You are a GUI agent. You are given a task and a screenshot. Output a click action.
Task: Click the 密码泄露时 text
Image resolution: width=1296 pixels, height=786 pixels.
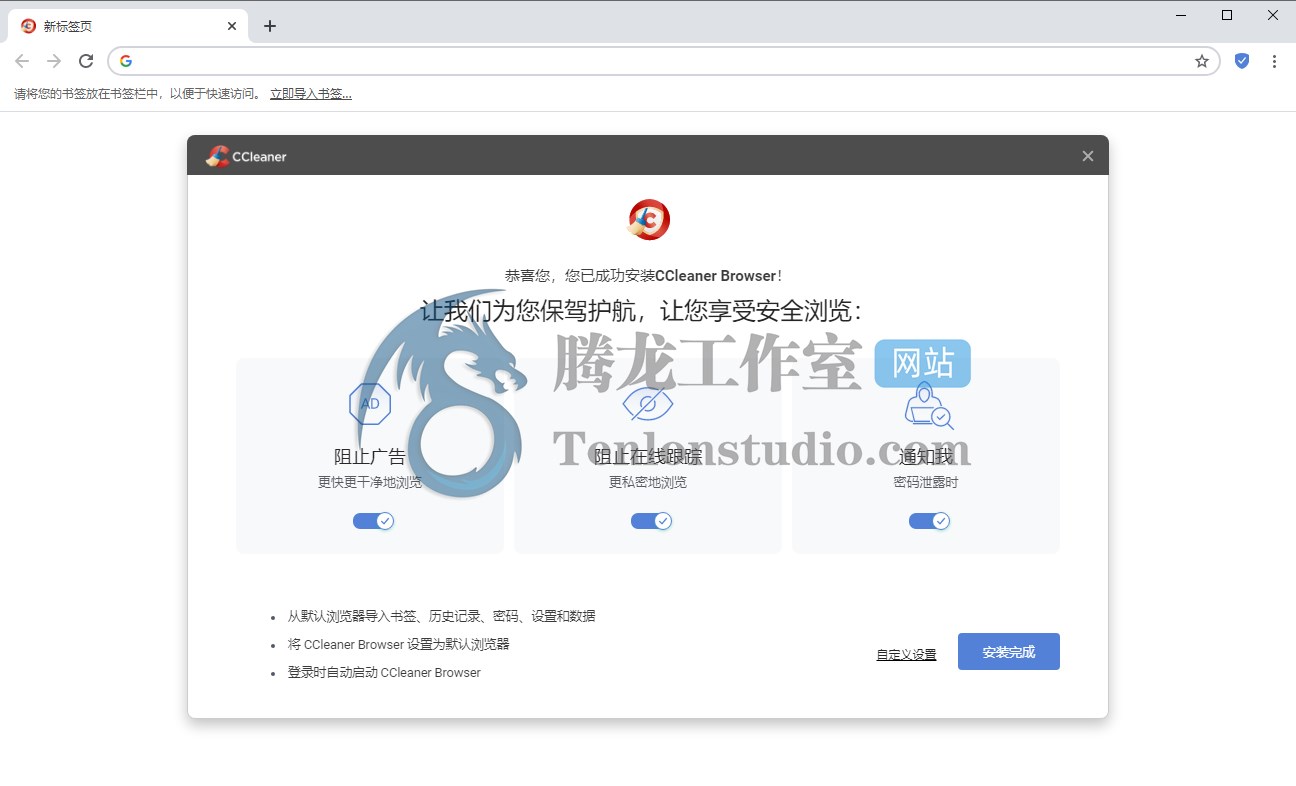926,482
